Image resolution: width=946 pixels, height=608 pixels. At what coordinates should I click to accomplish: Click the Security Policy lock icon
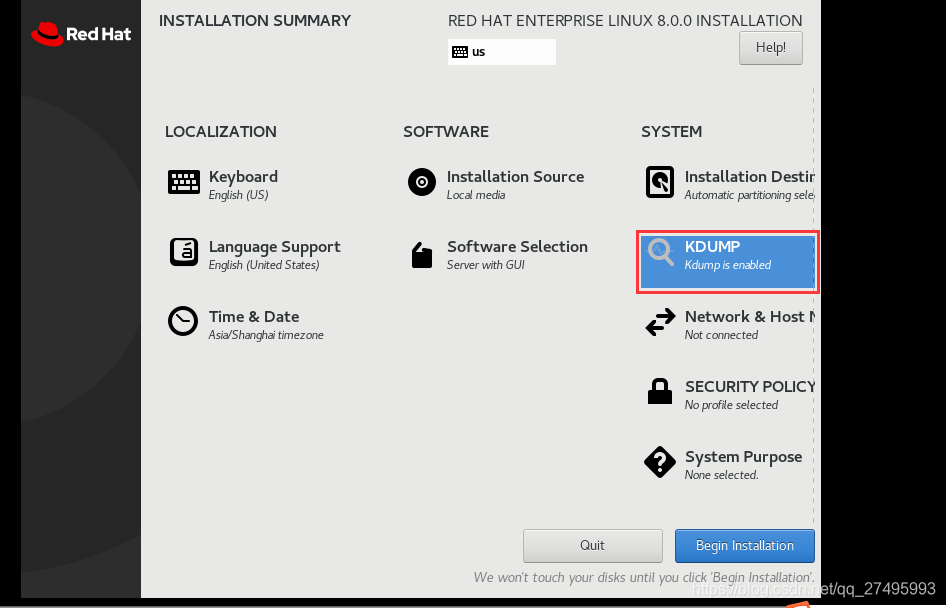(659, 391)
